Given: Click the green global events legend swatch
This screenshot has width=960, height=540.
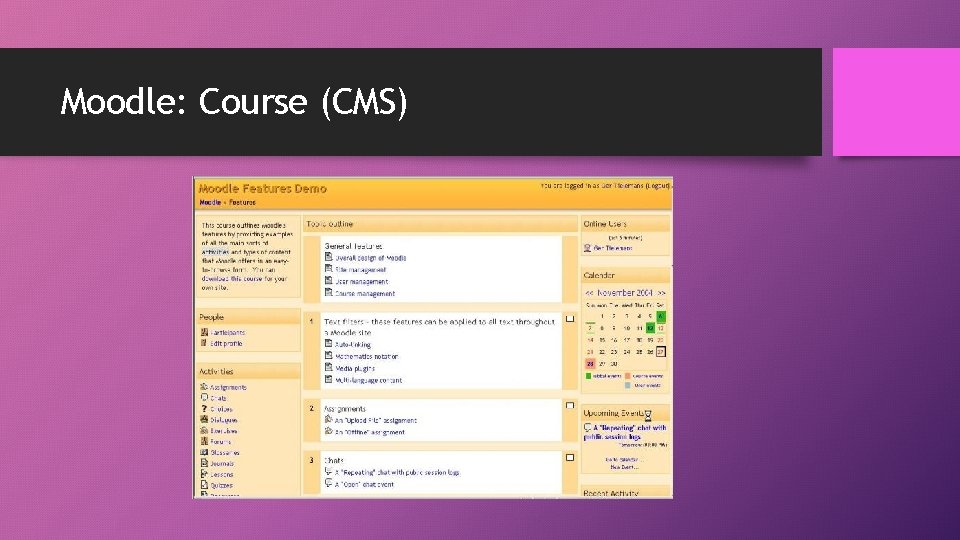Looking at the screenshot, I should click(588, 376).
